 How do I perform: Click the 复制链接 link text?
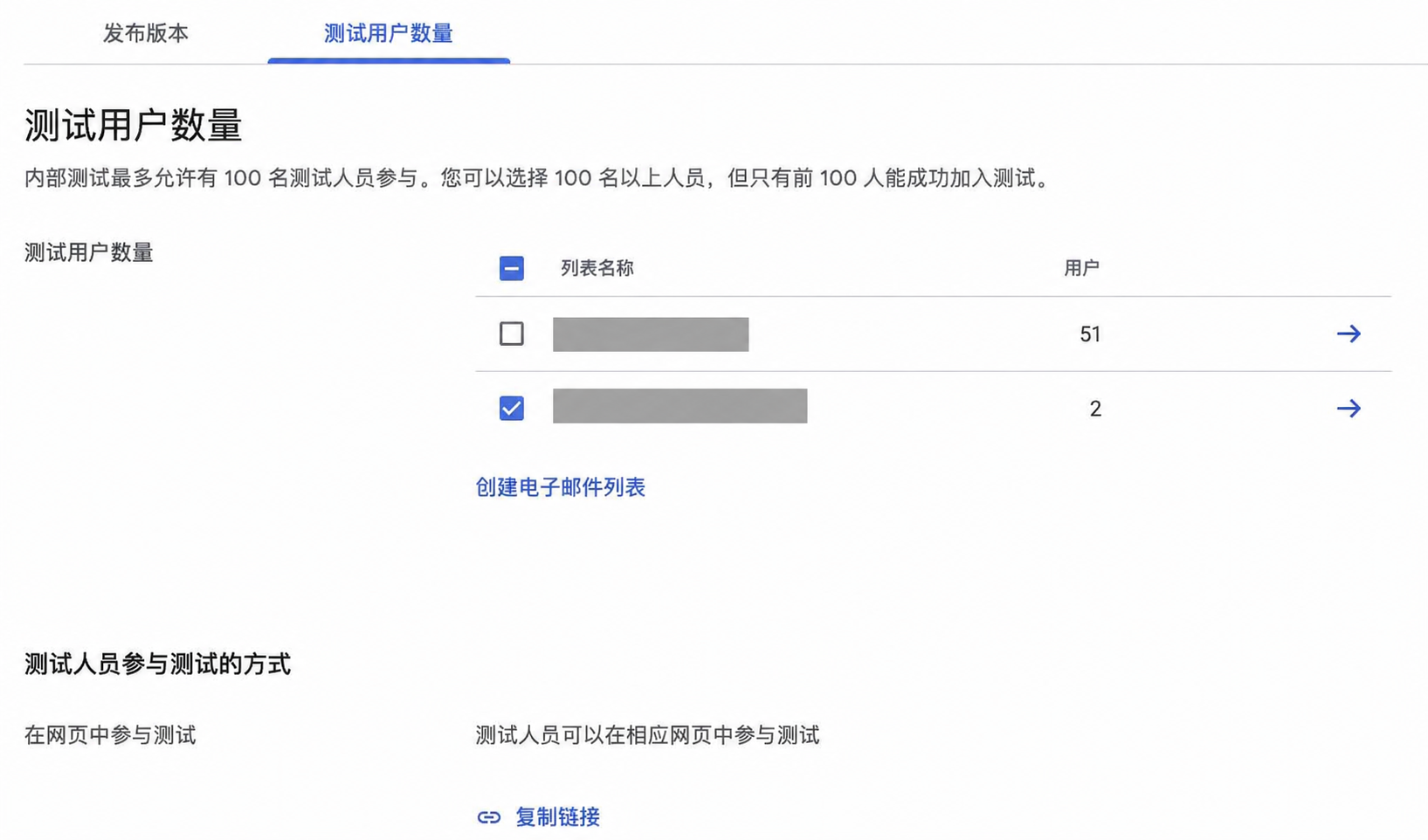pyautogui.click(x=557, y=817)
